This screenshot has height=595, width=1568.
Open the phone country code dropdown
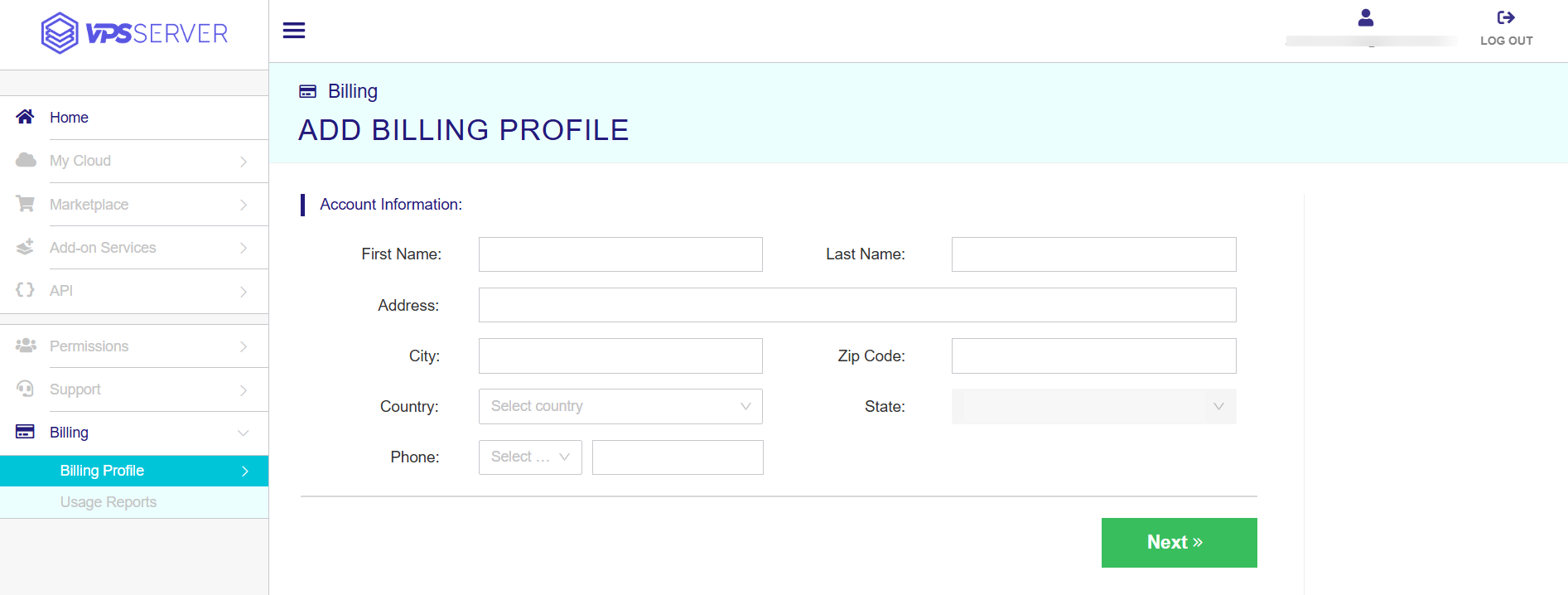[530, 457]
